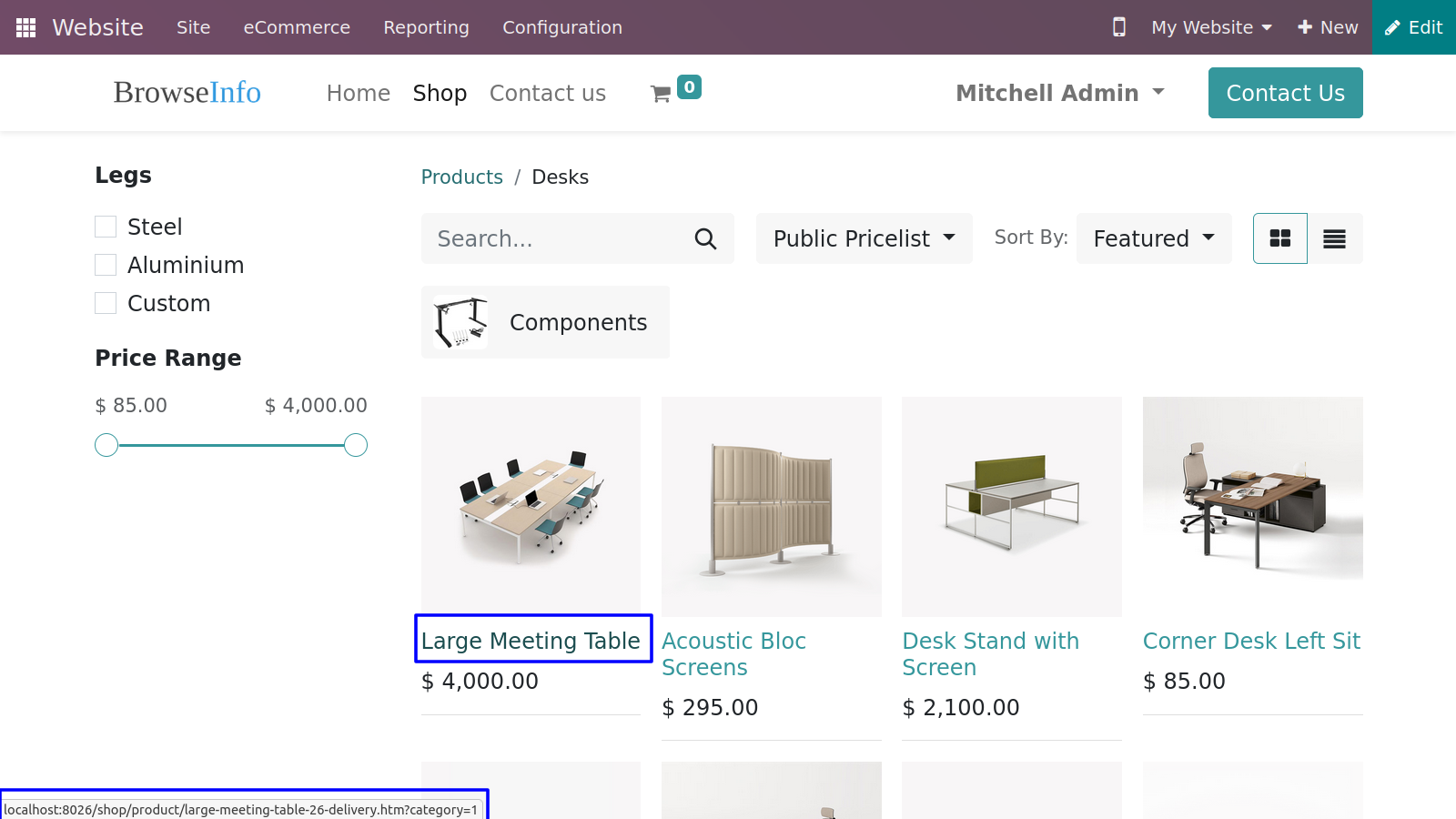The image size is (1456, 819).
Task: Open Public Pricelist dropdown
Action: pos(864,238)
